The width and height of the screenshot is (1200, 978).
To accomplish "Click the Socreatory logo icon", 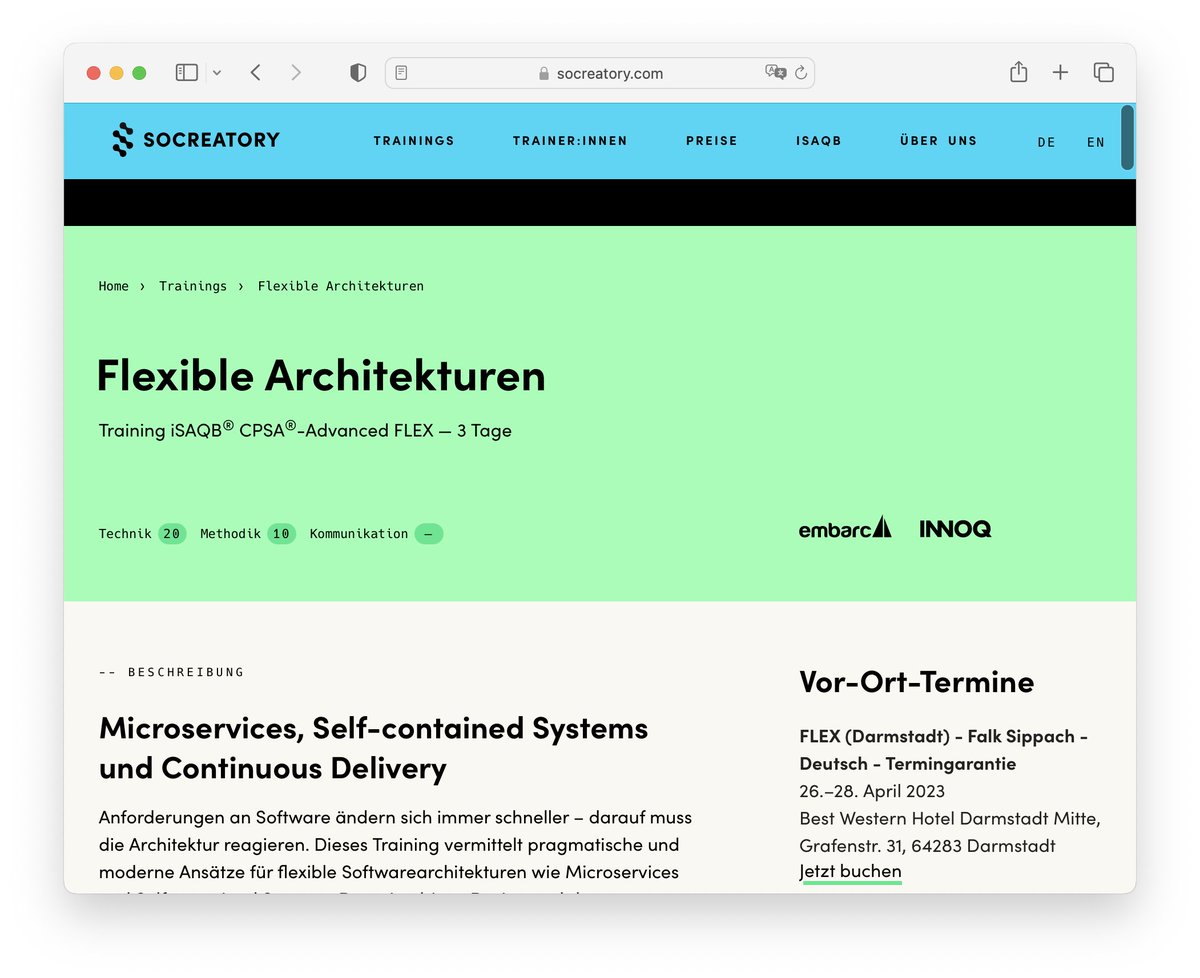I will pos(123,140).
